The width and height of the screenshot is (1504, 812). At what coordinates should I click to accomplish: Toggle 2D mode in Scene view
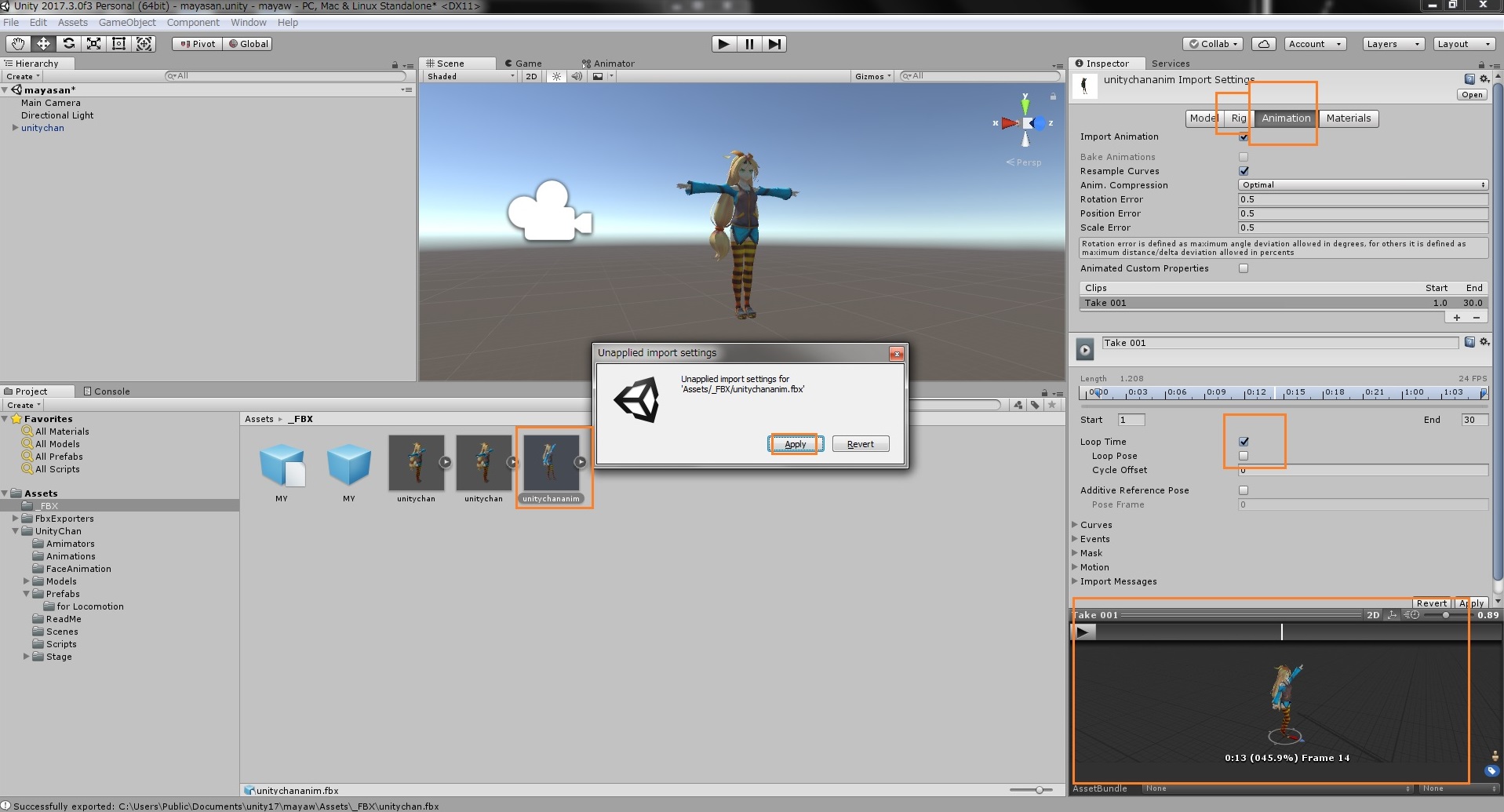point(531,76)
